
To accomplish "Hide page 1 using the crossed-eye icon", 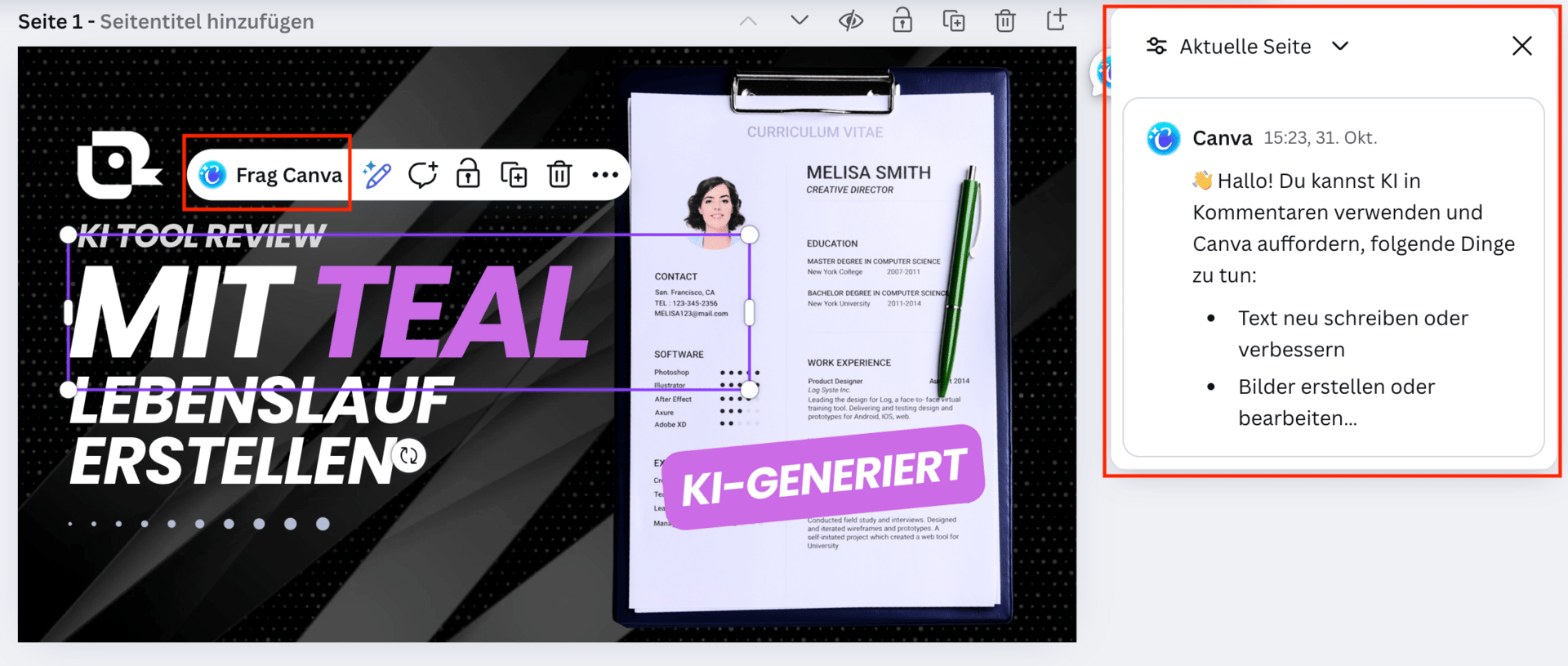I will coord(851,20).
